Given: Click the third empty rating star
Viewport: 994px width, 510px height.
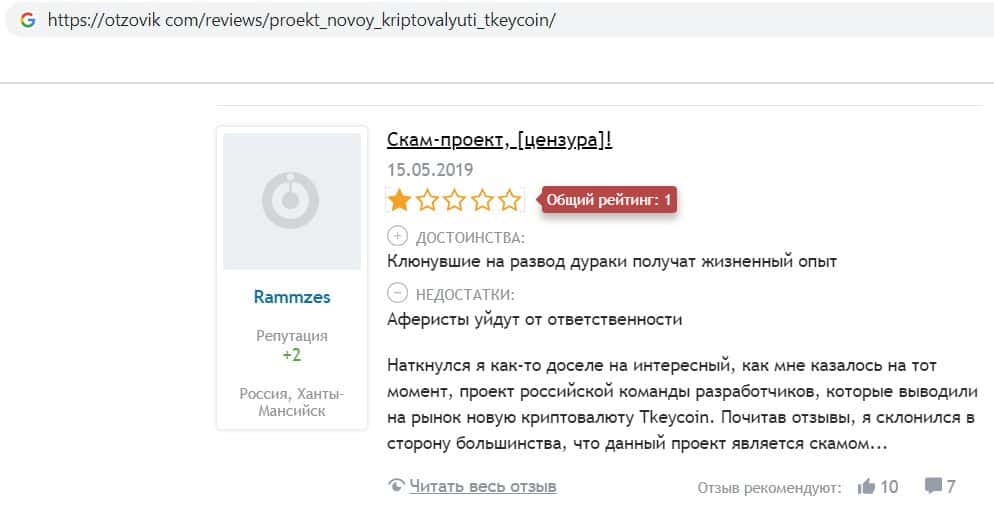Looking at the screenshot, I should (455, 200).
